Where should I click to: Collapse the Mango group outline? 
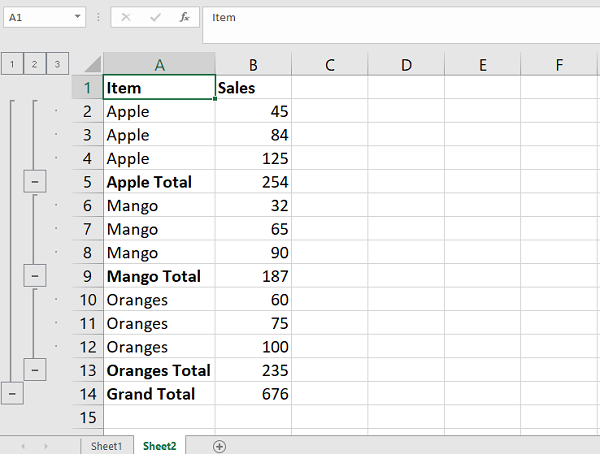pyautogui.click(x=35, y=276)
